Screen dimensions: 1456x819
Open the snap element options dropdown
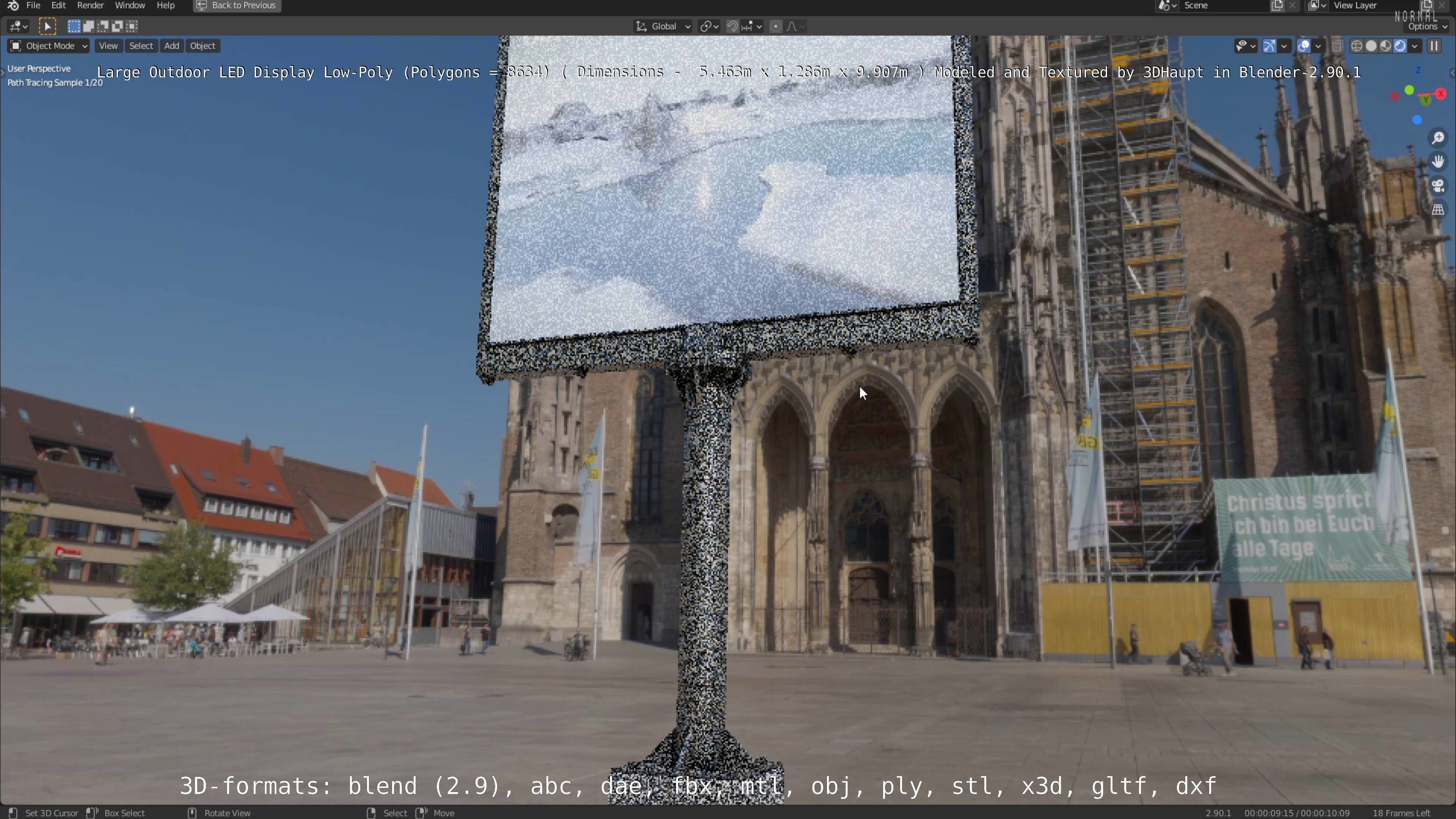[x=752, y=26]
